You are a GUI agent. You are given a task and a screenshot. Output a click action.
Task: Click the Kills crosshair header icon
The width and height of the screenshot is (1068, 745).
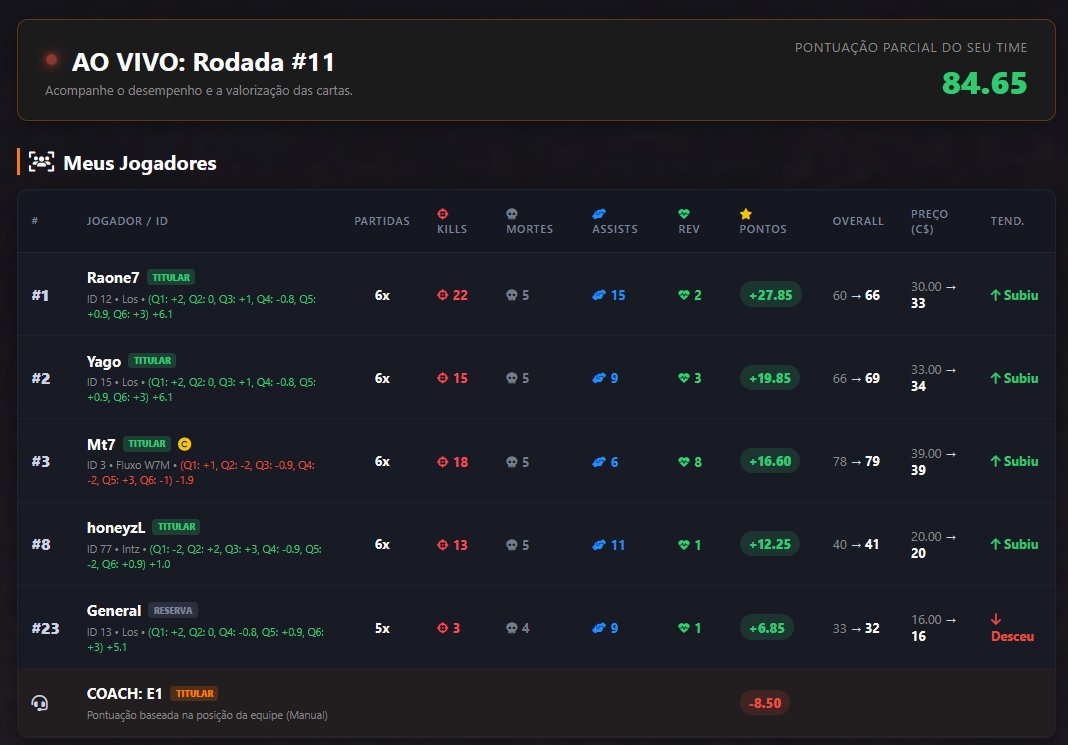[x=443, y=214]
